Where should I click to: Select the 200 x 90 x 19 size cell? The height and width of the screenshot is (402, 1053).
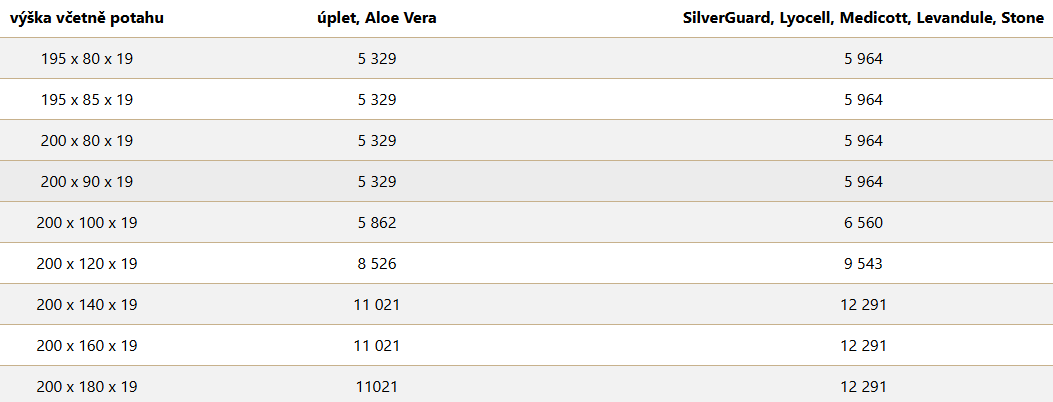[87, 181]
